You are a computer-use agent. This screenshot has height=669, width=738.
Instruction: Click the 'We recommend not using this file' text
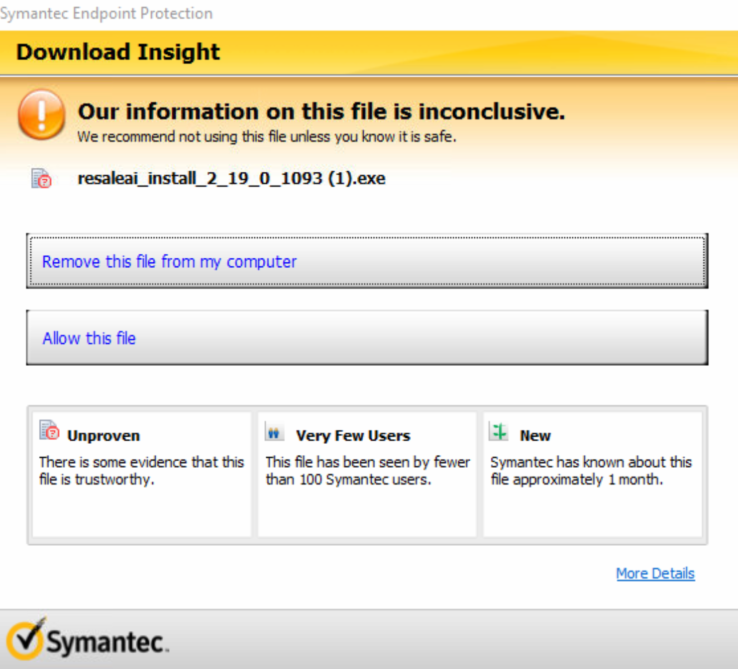267,137
